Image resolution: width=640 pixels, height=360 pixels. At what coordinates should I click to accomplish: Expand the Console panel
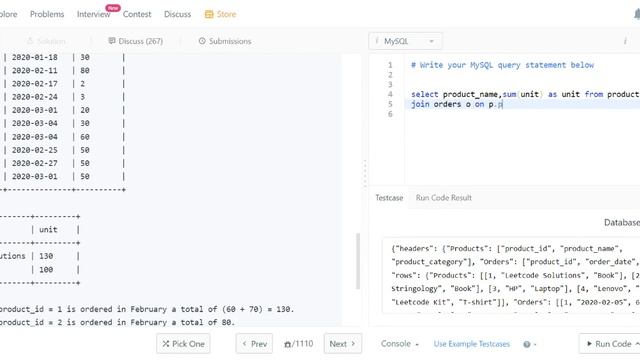coord(400,344)
